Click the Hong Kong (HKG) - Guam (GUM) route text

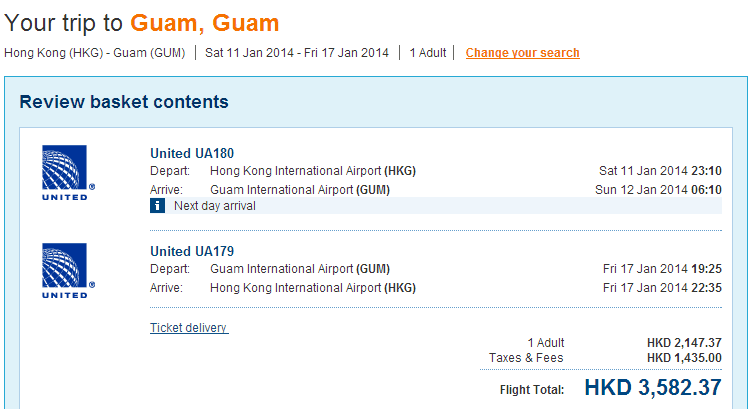(95, 53)
